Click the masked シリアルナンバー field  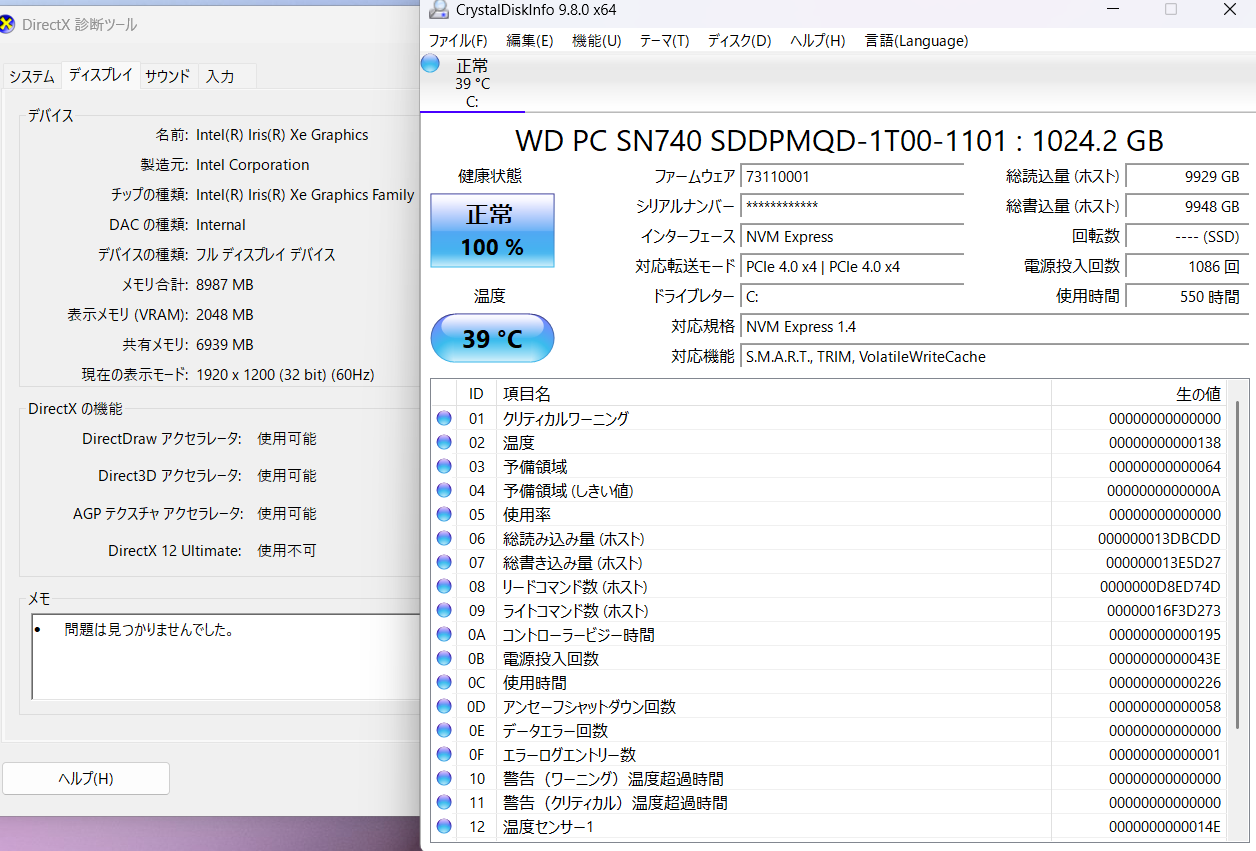click(x=852, y=207)
